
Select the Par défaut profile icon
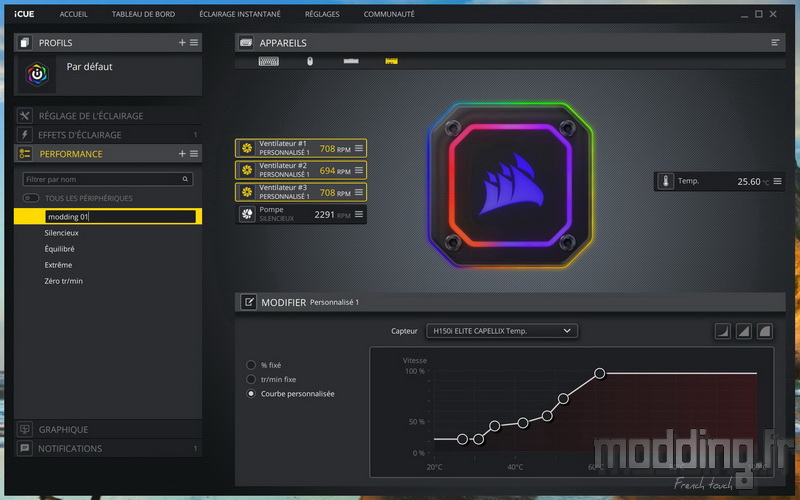(x=37, y=74)
